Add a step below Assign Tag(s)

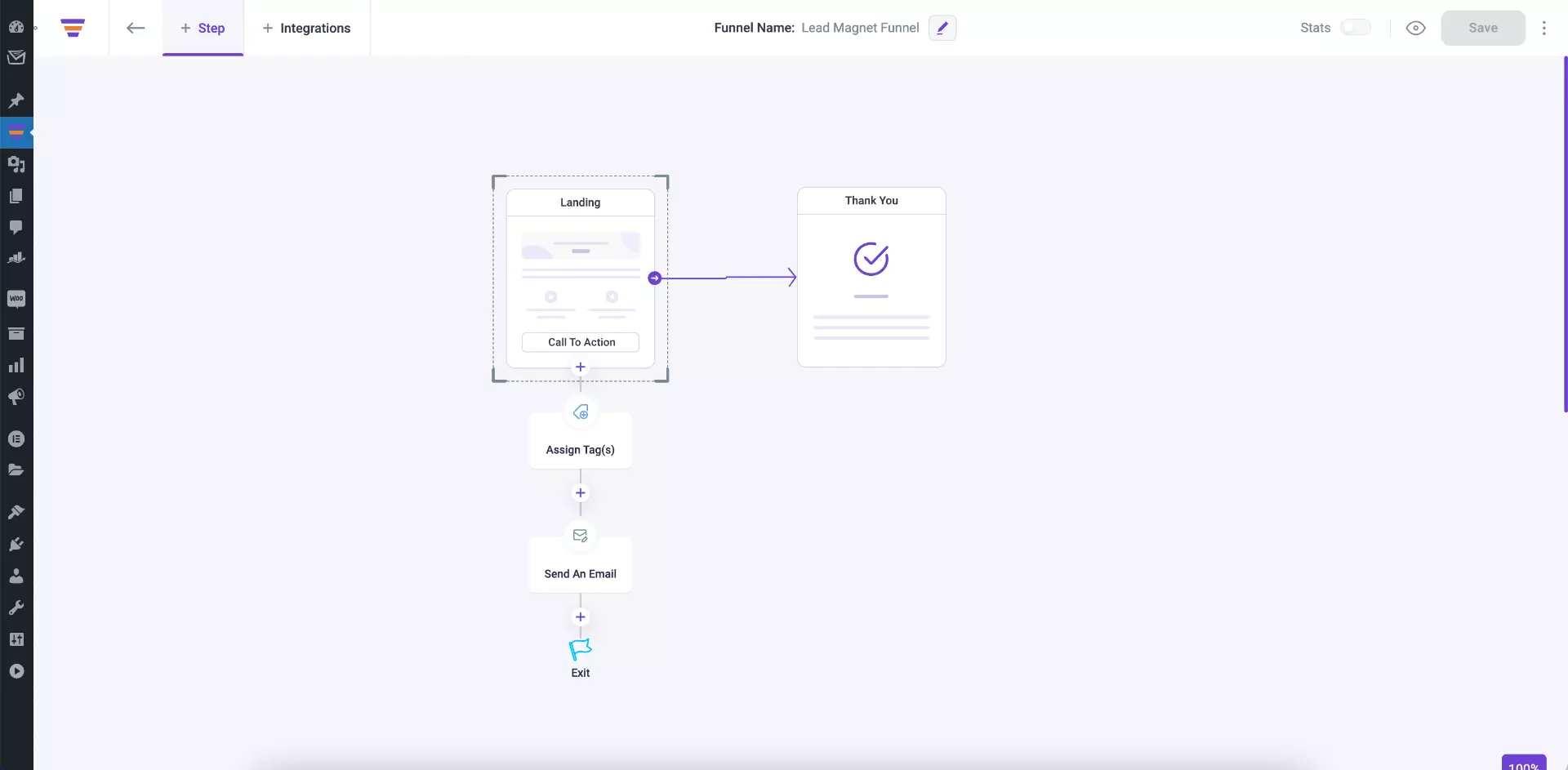pos(581,493)
